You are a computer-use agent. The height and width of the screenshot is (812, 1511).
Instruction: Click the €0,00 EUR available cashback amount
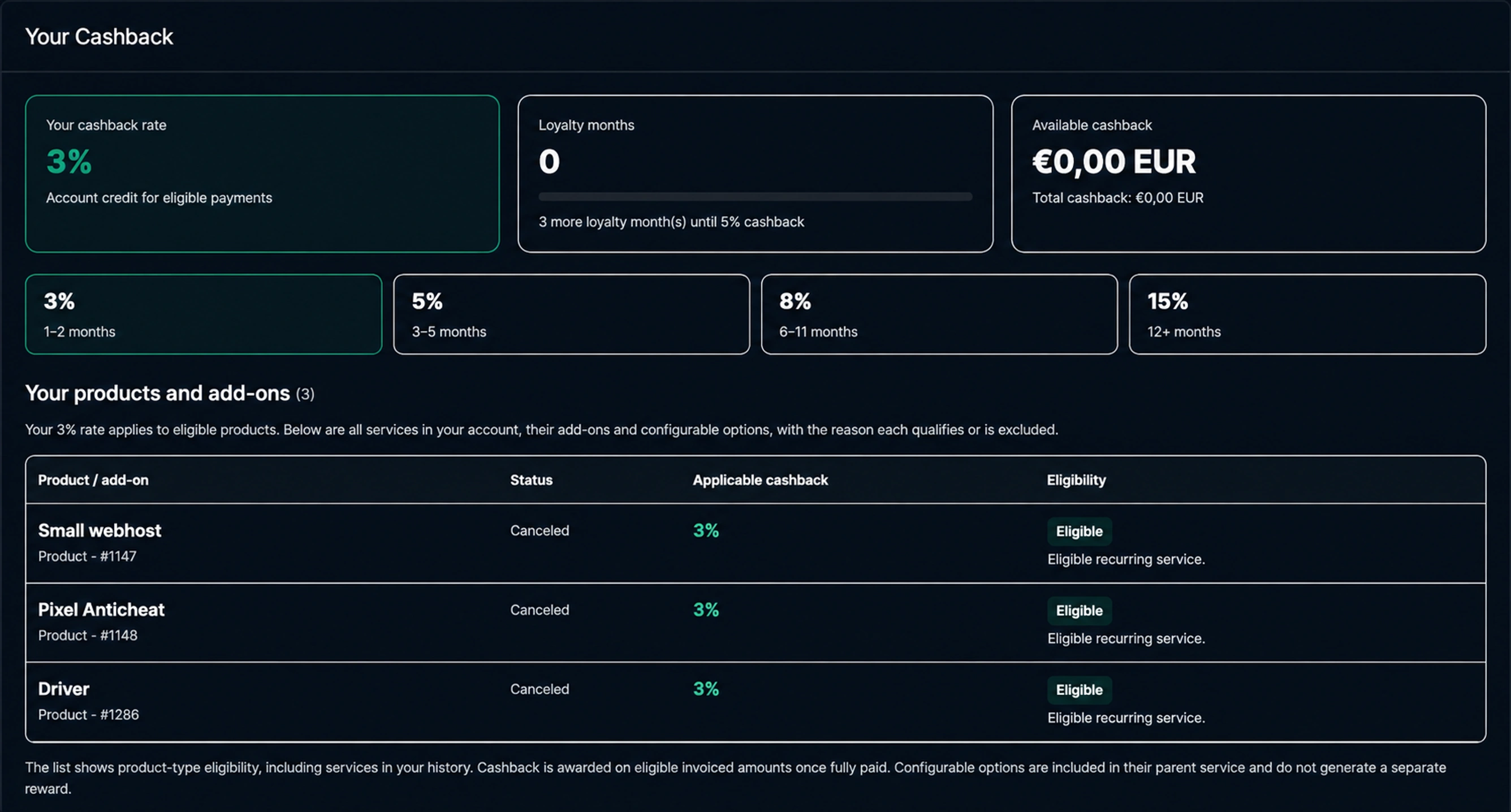(1113, 161)
